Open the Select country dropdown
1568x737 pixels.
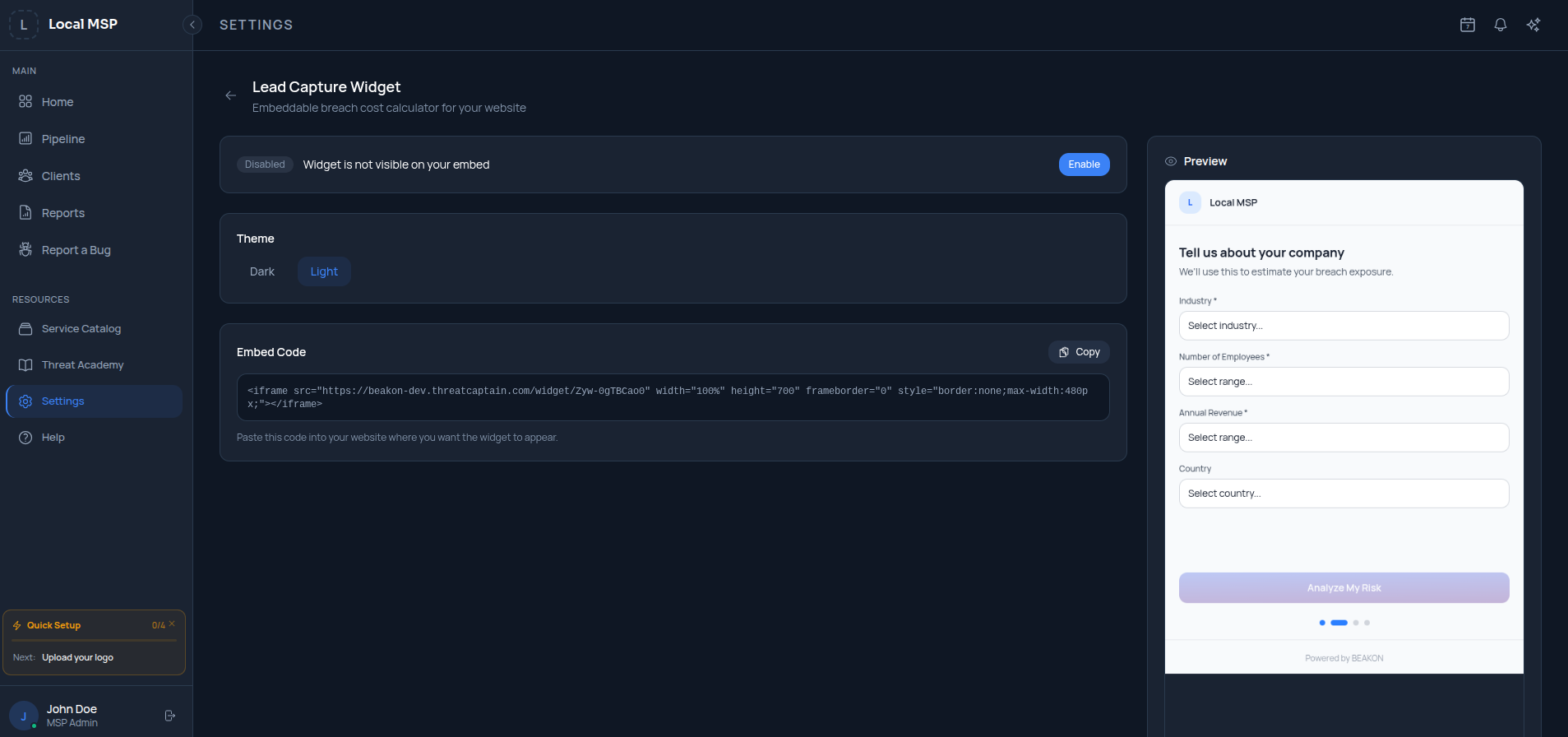click(1344, 494)
